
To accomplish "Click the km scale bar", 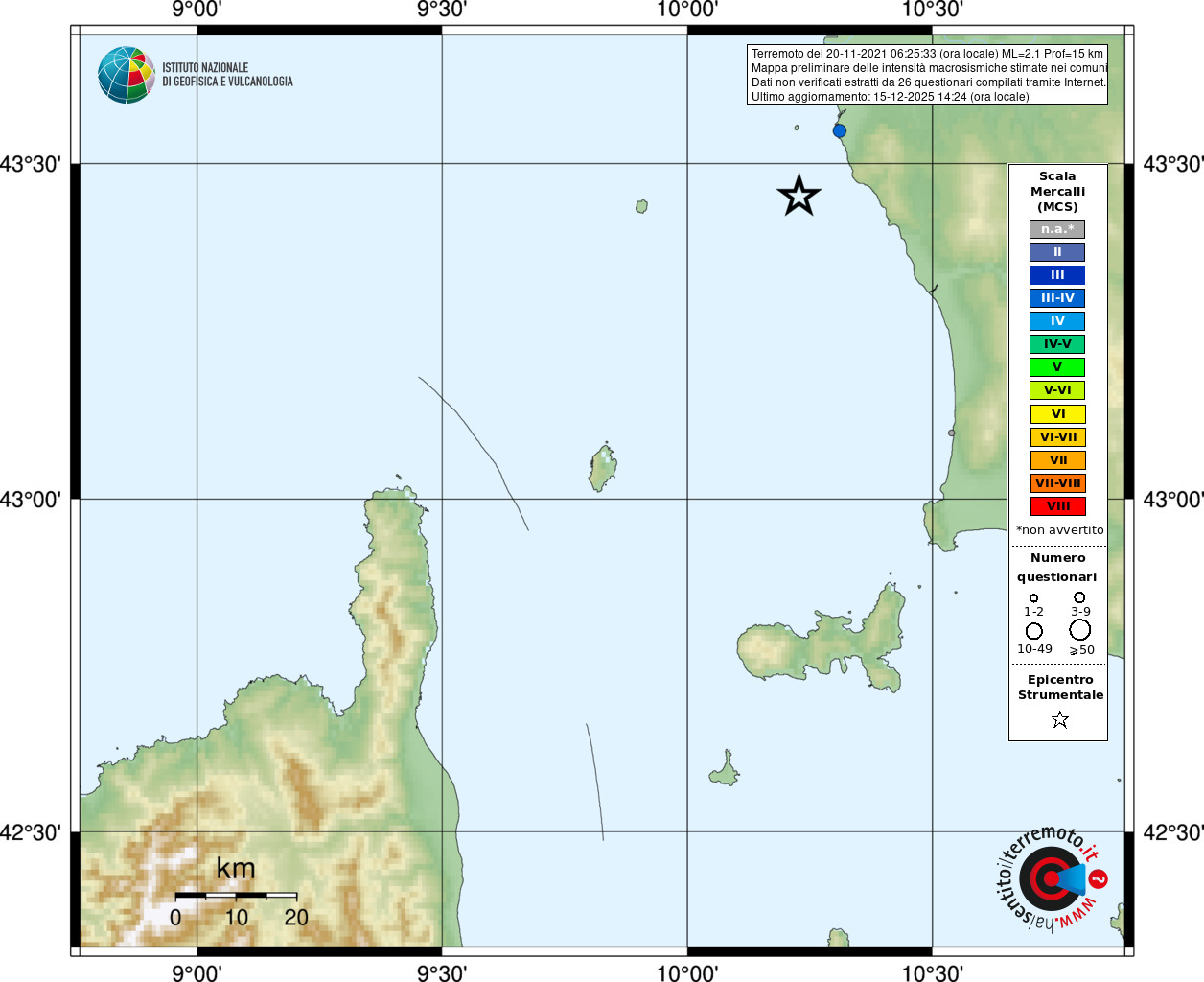I will (236, 895).
